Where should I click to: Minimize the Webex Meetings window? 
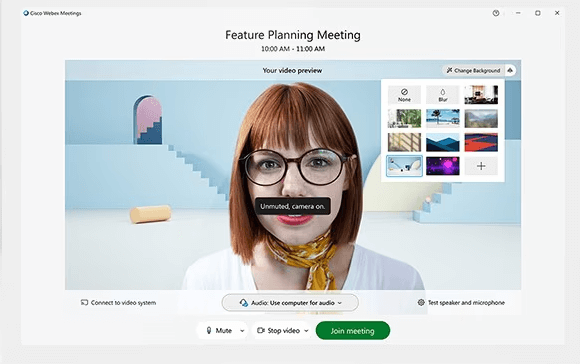coord(518,13)
